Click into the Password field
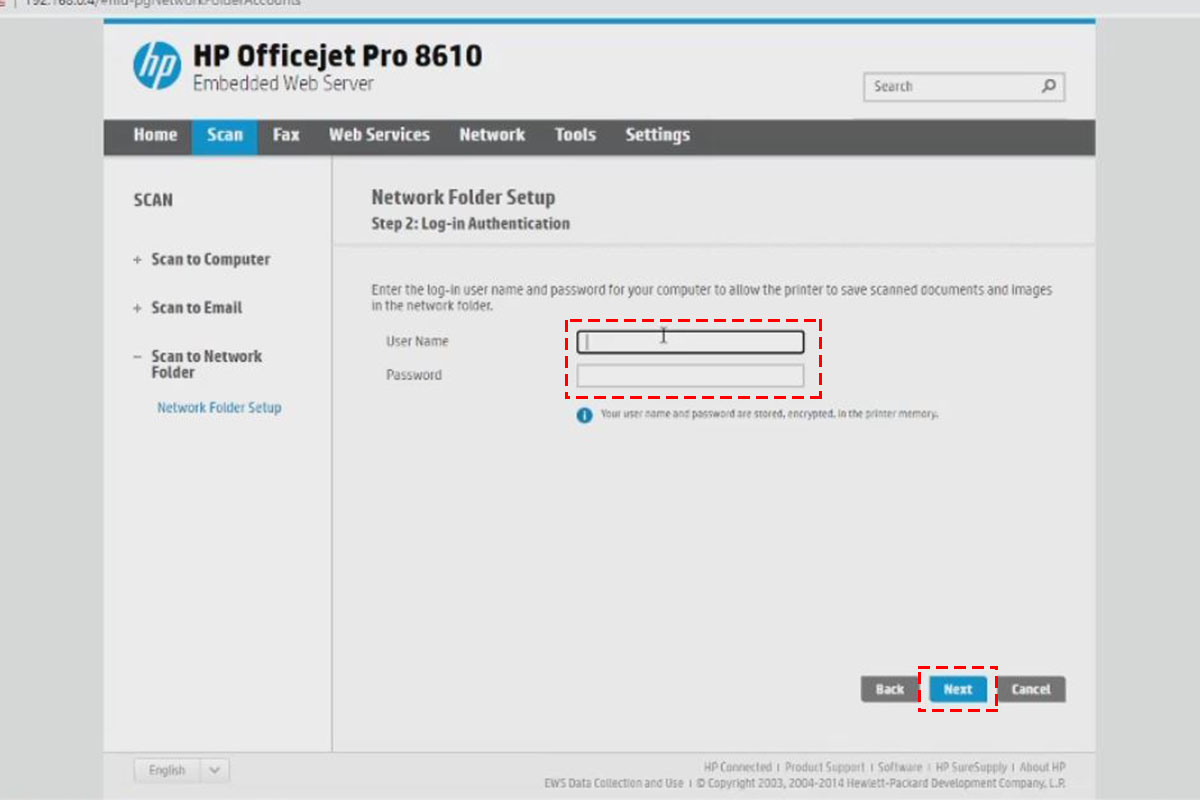 point(690,376)
